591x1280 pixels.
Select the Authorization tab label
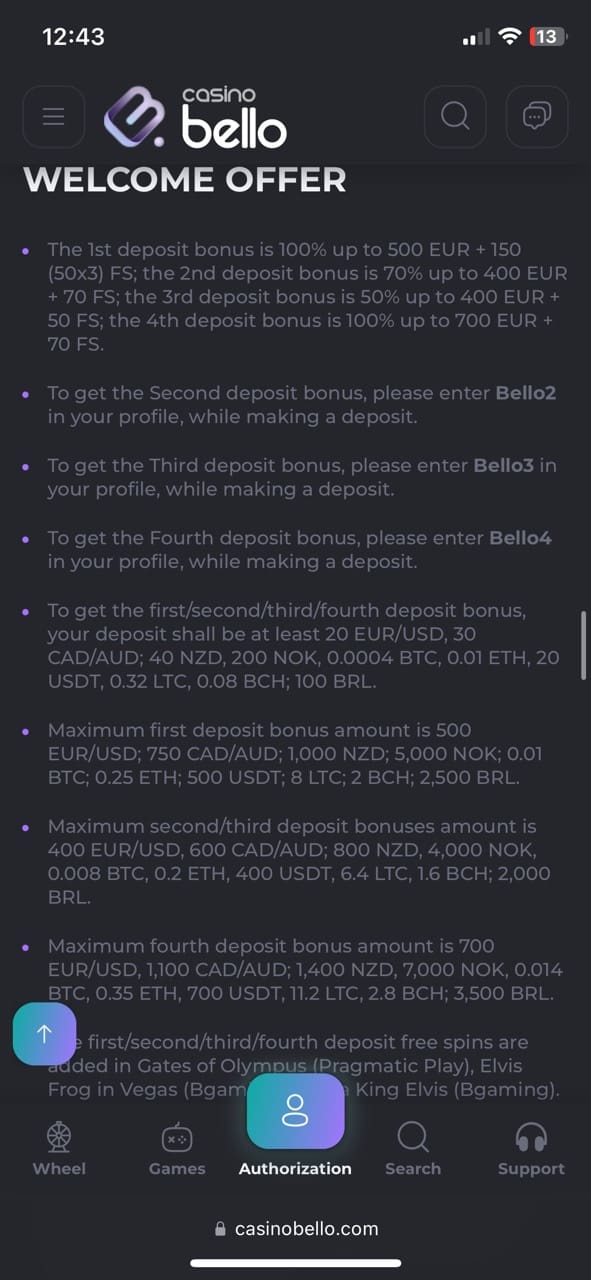295,1169
